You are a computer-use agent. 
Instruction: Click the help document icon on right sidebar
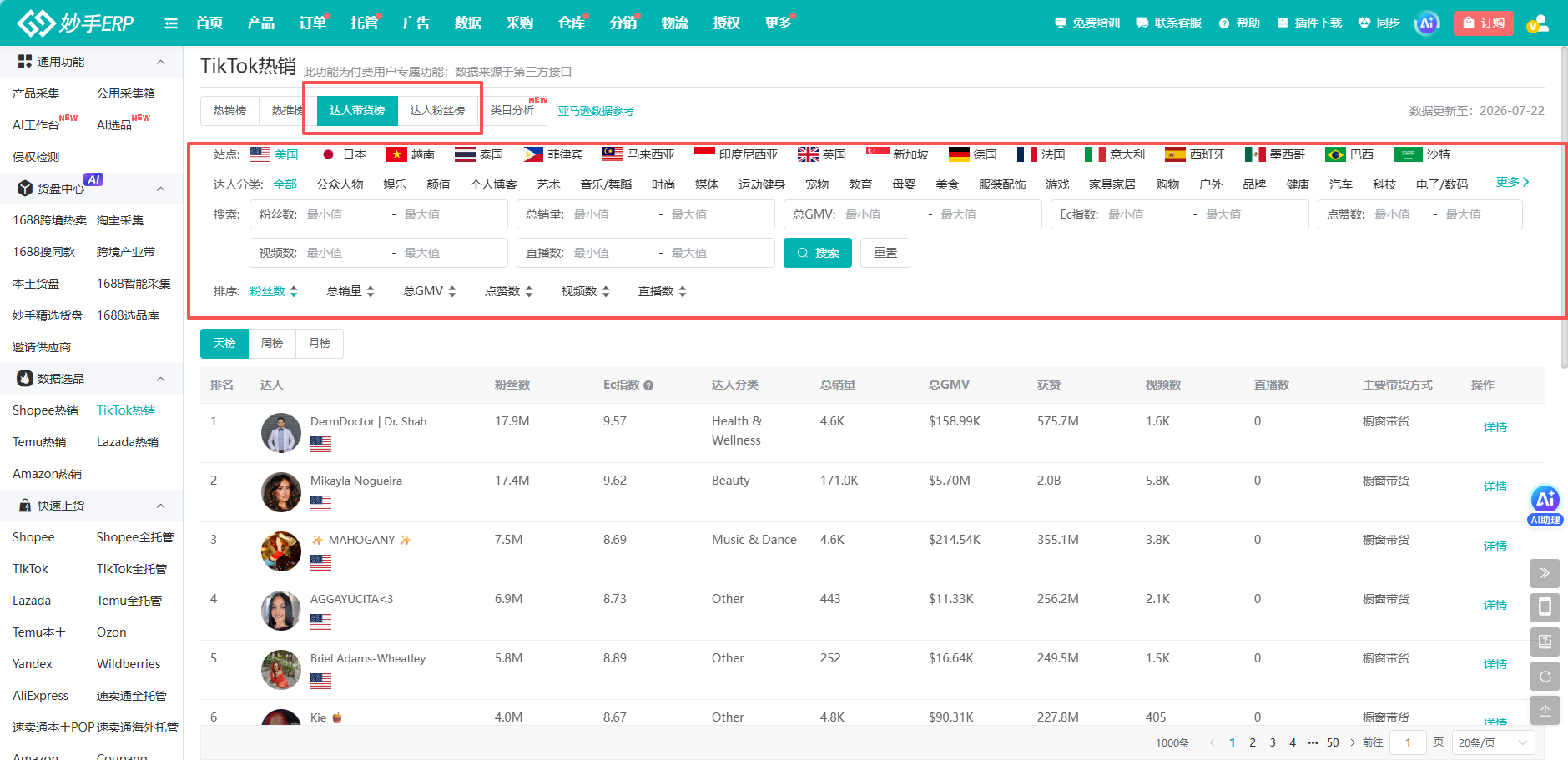(x=1545, y=642)
